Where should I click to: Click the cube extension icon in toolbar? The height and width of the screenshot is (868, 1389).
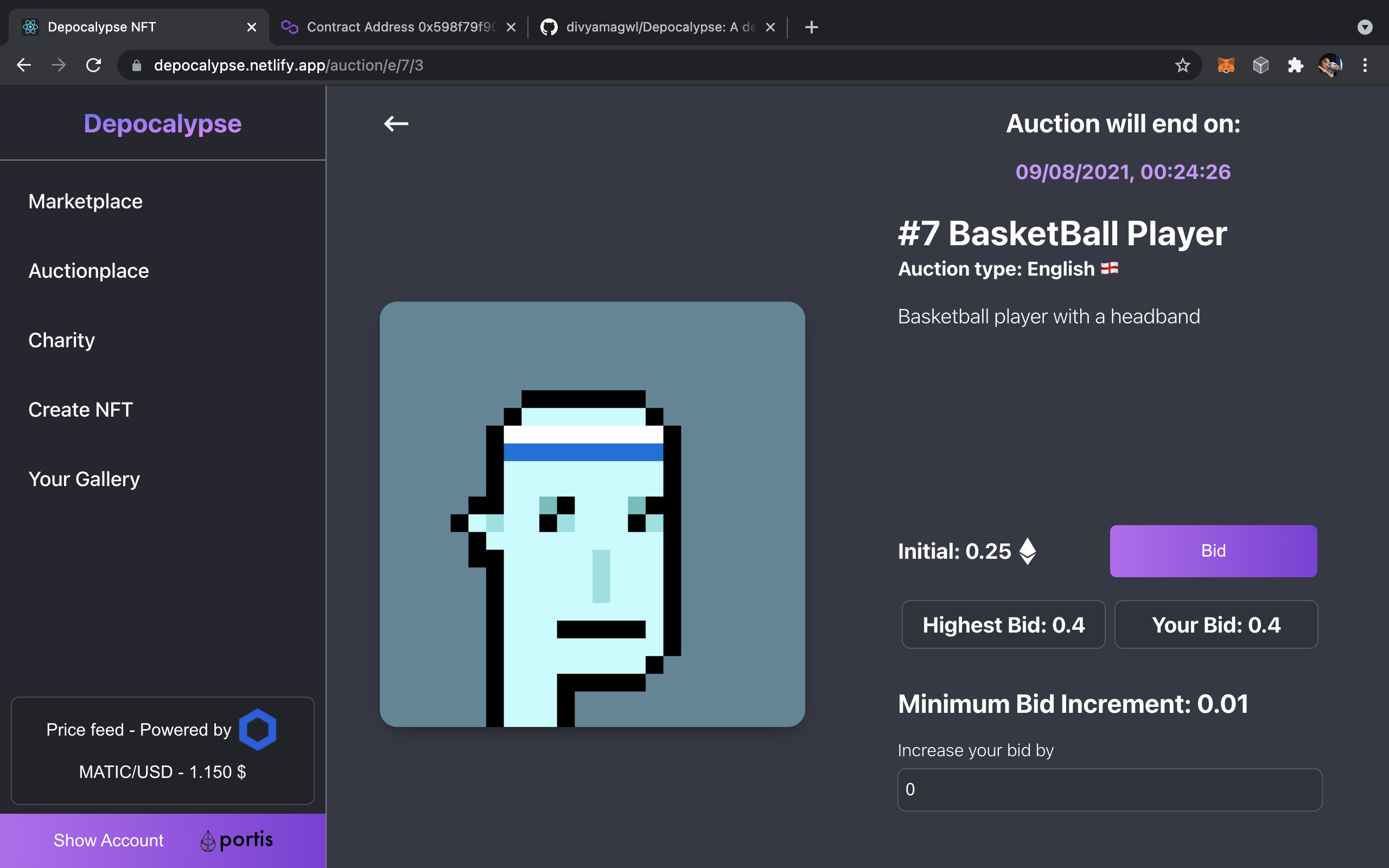coord(1260,66)
